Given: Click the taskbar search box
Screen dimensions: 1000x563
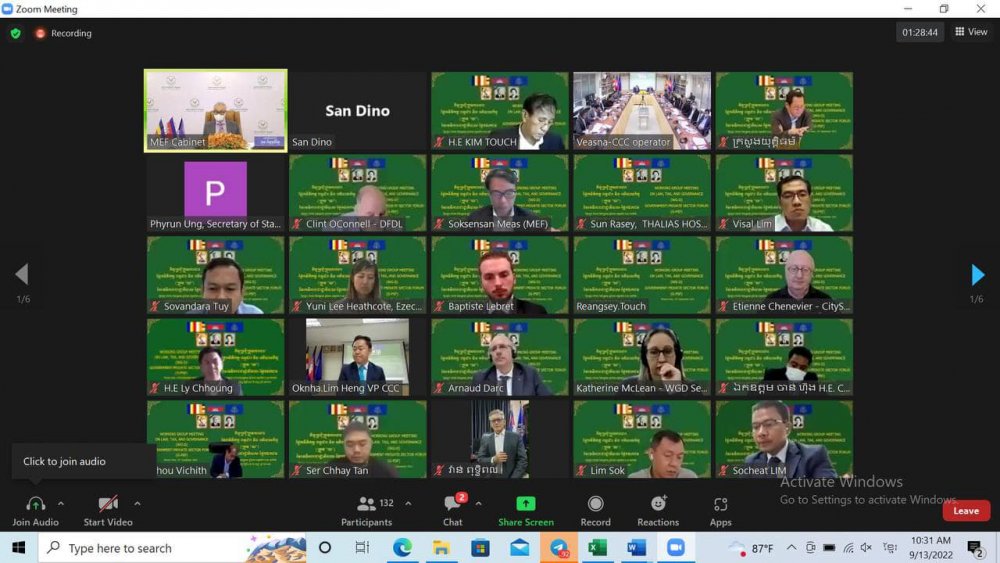Looking at the screenshot, I should (172, 548).
